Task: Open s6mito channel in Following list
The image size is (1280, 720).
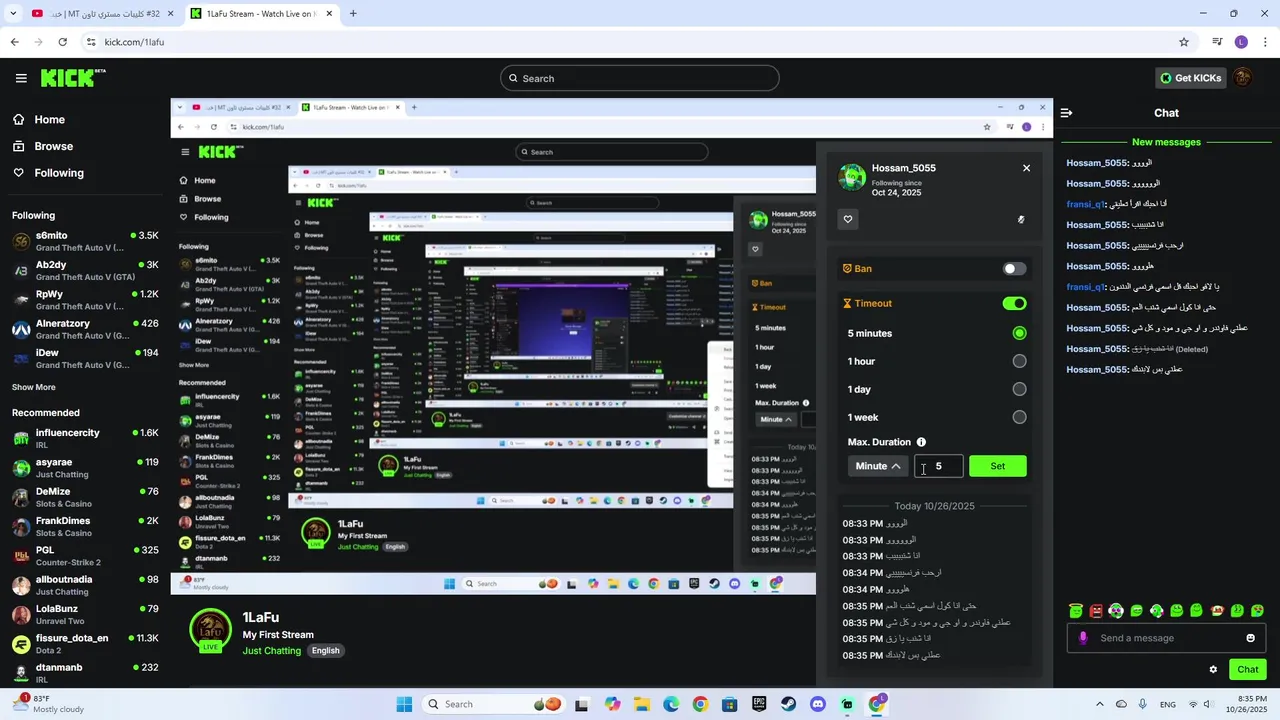Action: click(x=85, y=241)
